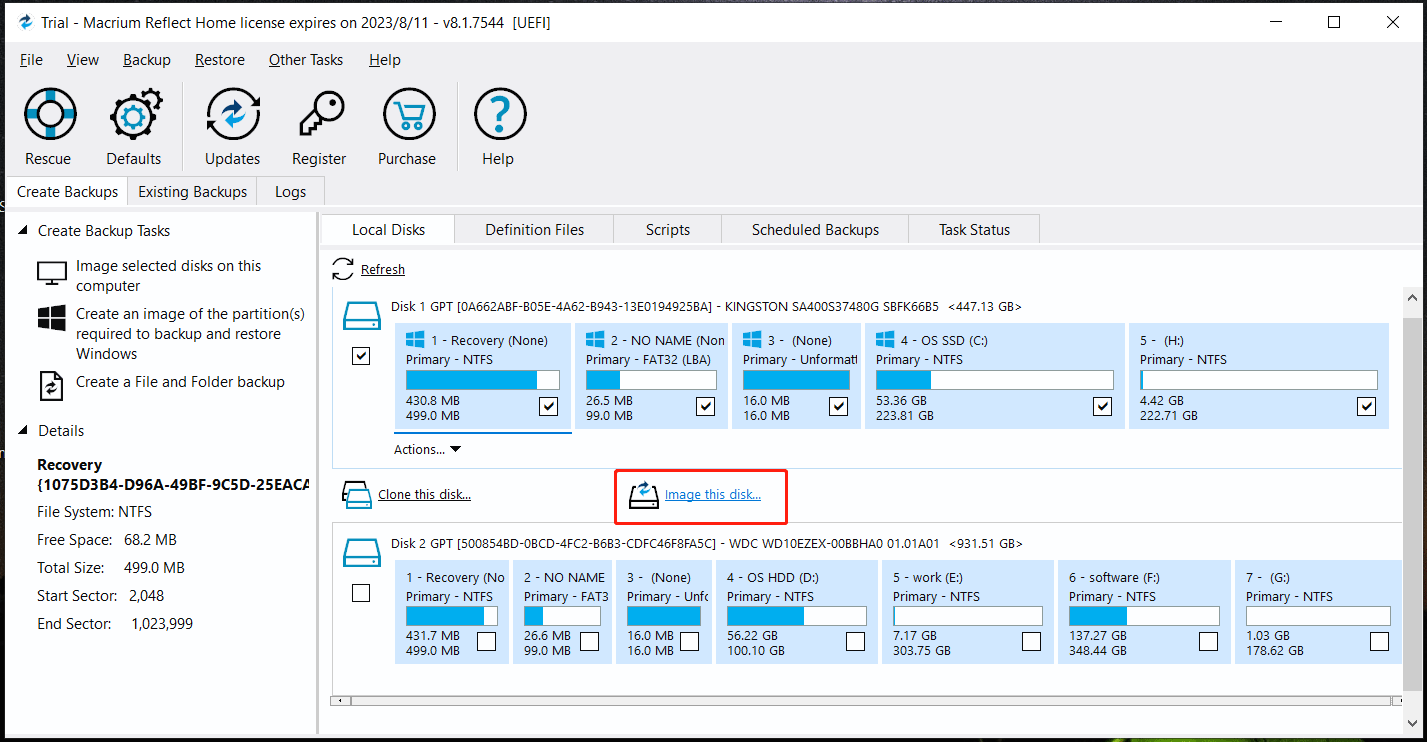
Task: Check the (G:) partition checkbox
Action: pos(1379,641)
